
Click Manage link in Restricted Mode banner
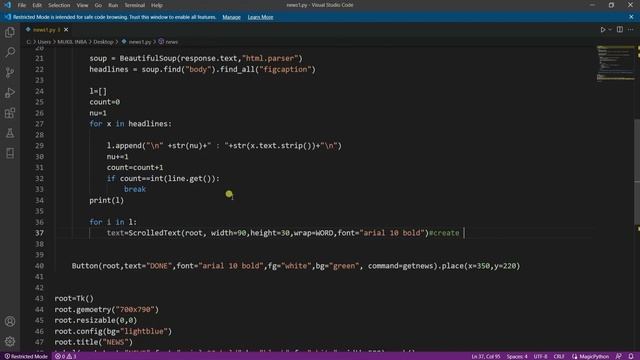click(x=231, y=17)
